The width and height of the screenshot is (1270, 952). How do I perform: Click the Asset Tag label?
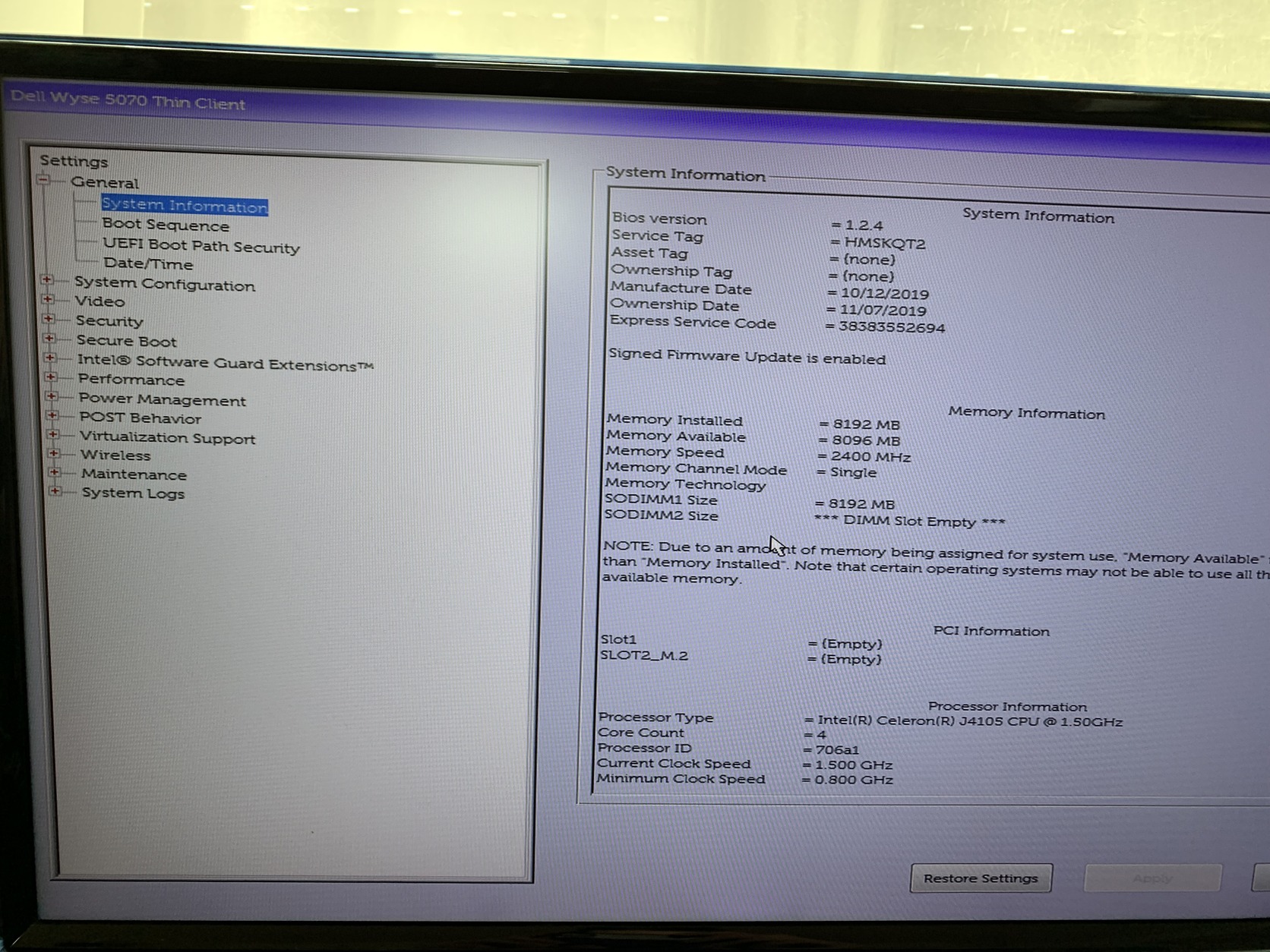pyautogui.click(x=650, y=253)
